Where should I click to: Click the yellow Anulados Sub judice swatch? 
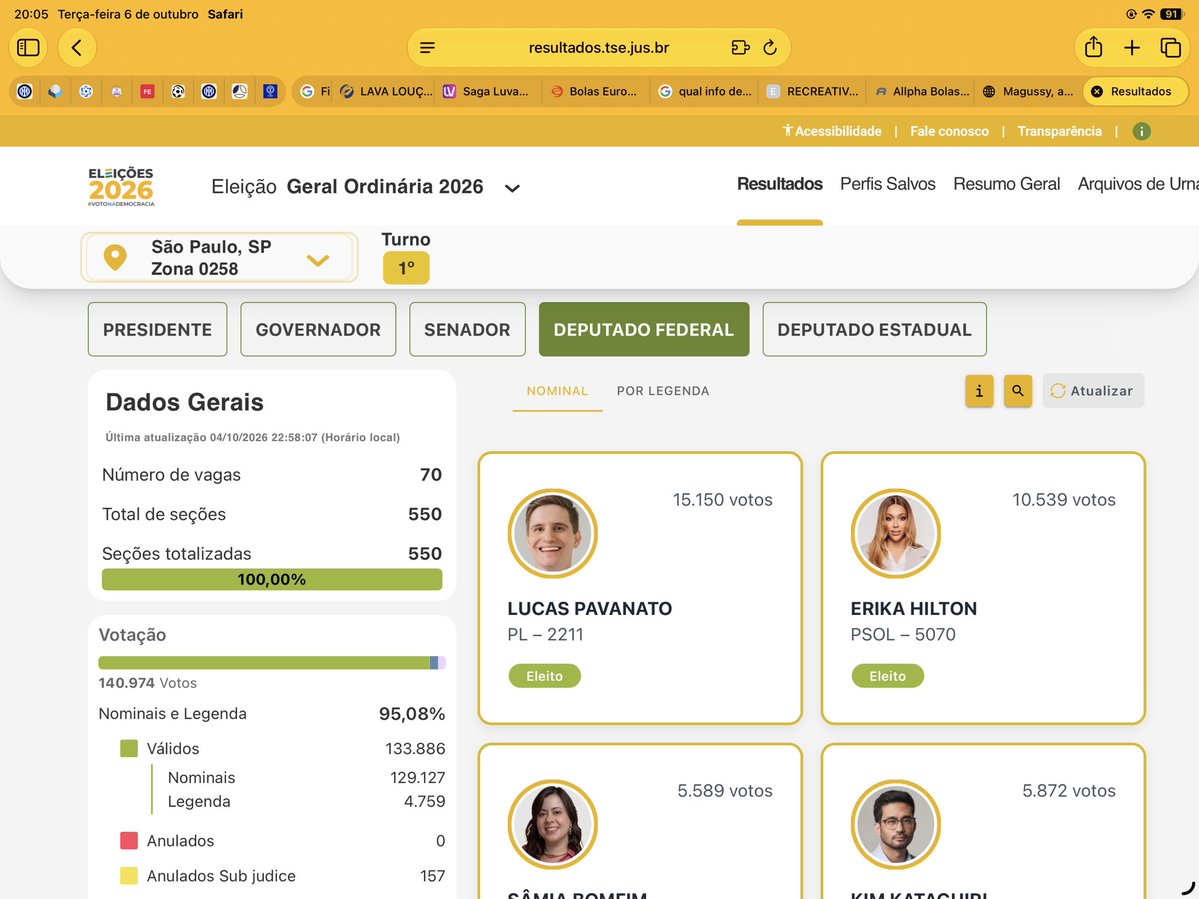click(x=129, y=876)
